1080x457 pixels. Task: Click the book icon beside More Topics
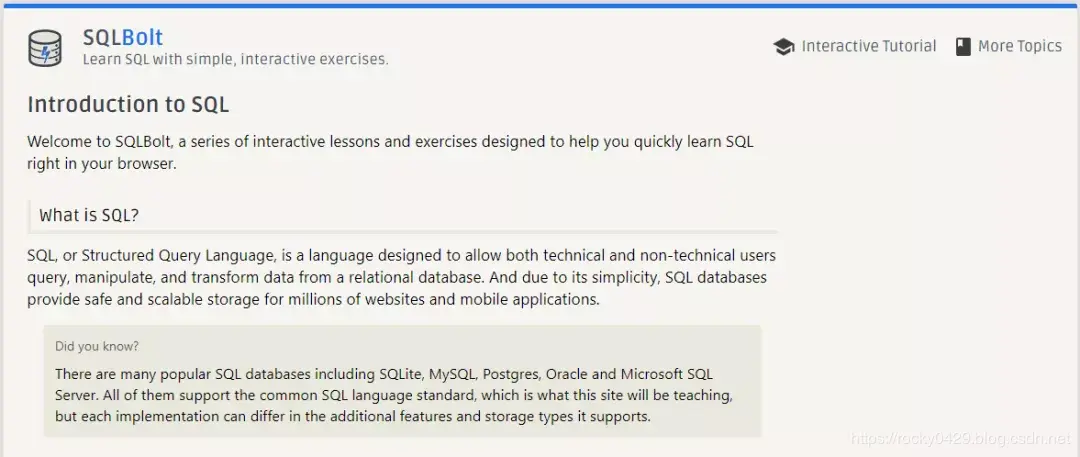click(x=963, y=47)
